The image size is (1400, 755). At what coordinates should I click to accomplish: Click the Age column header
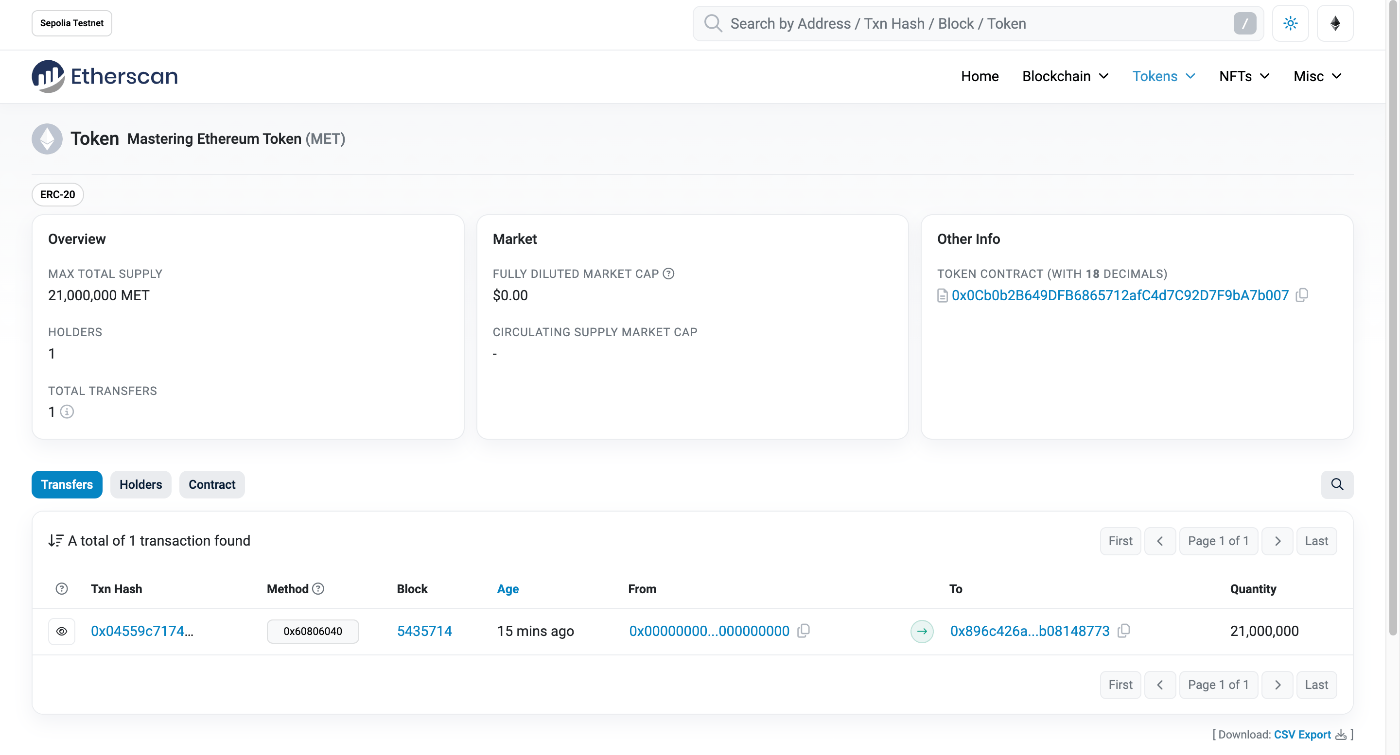pos(508,589)
